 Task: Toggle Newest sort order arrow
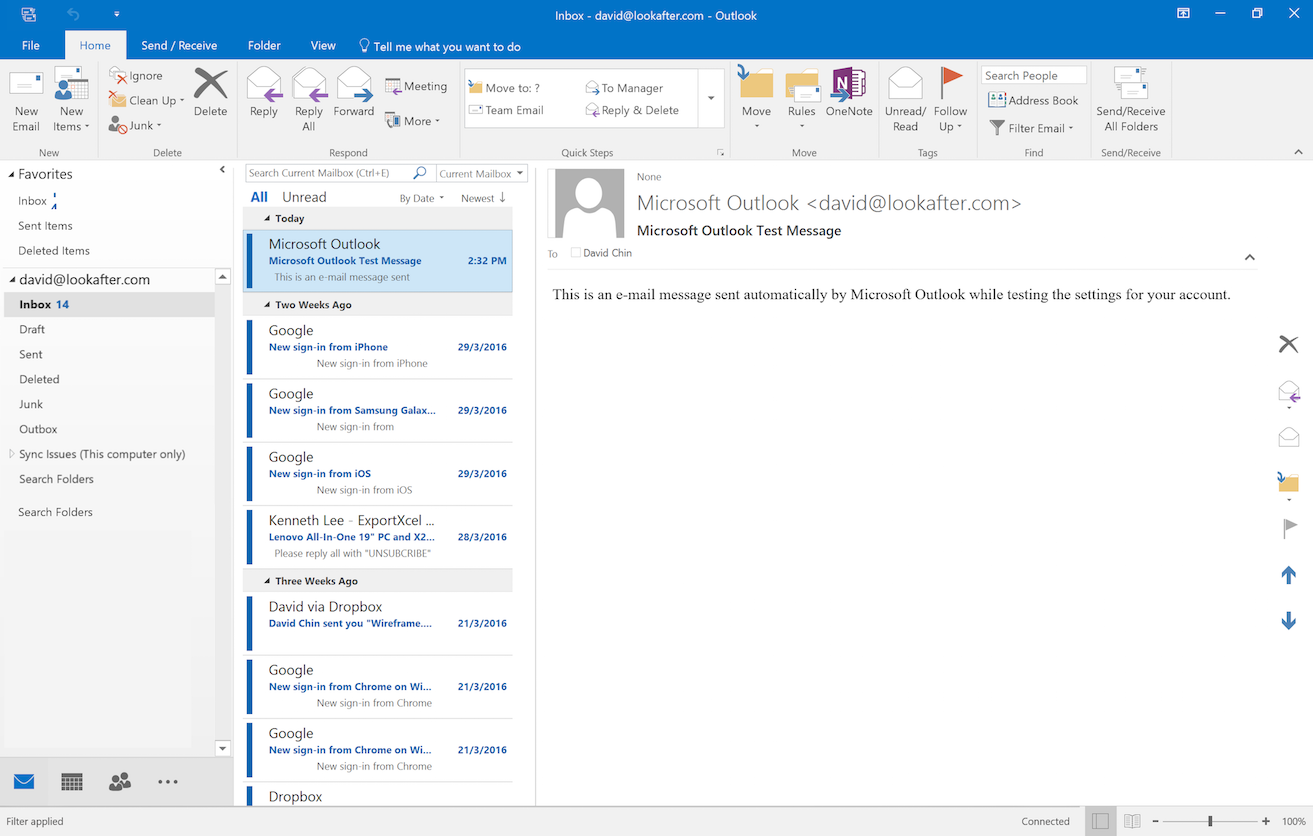point(502,198)
